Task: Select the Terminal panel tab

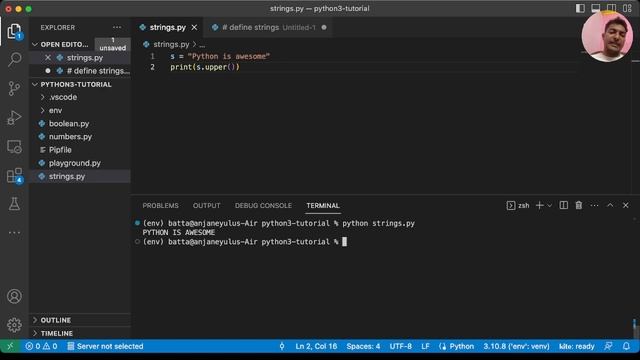Action: click(x=323, y=205)
